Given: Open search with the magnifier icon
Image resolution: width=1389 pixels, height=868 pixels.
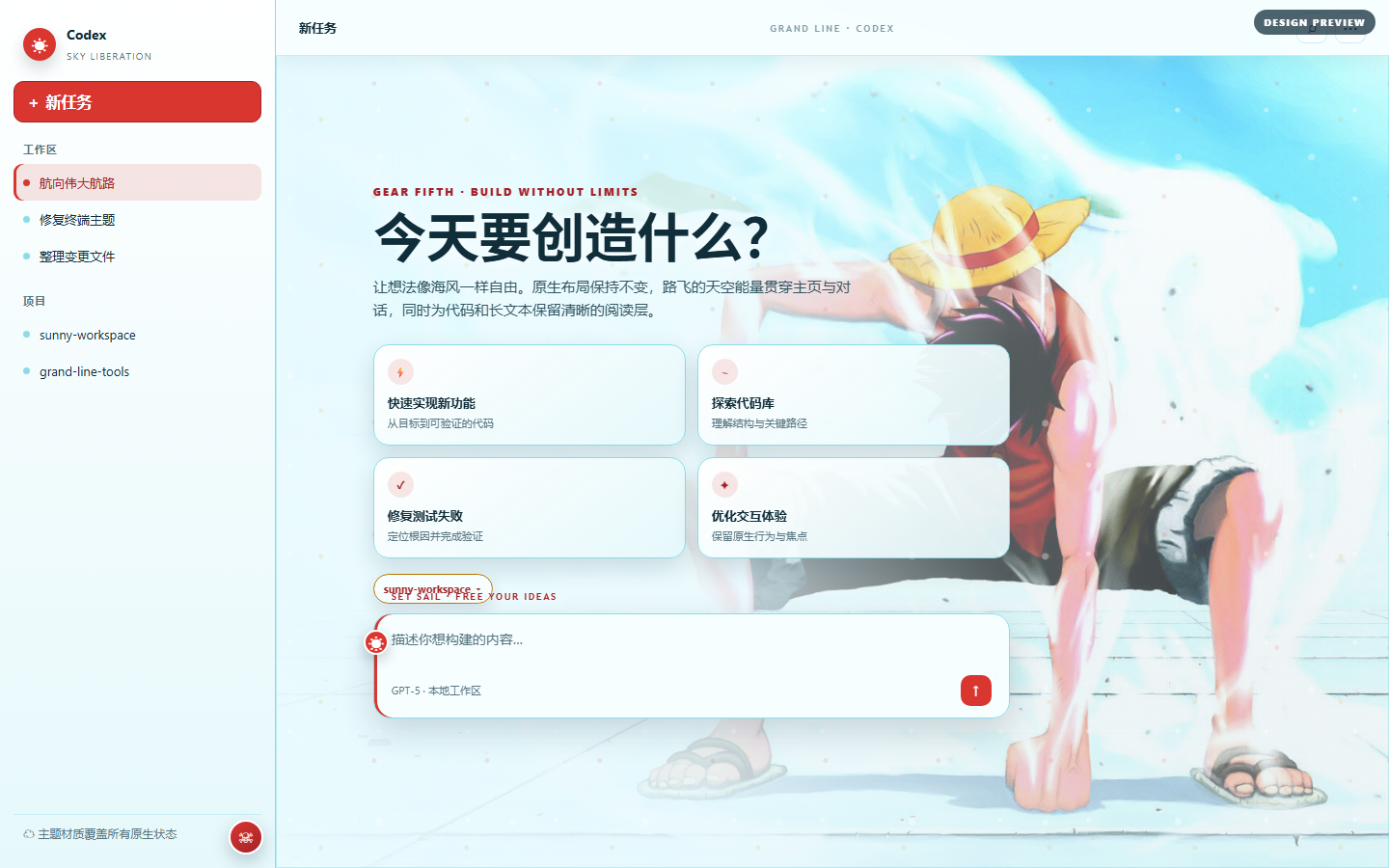Looking at the screenshot, I should [x=1312, y=29].
